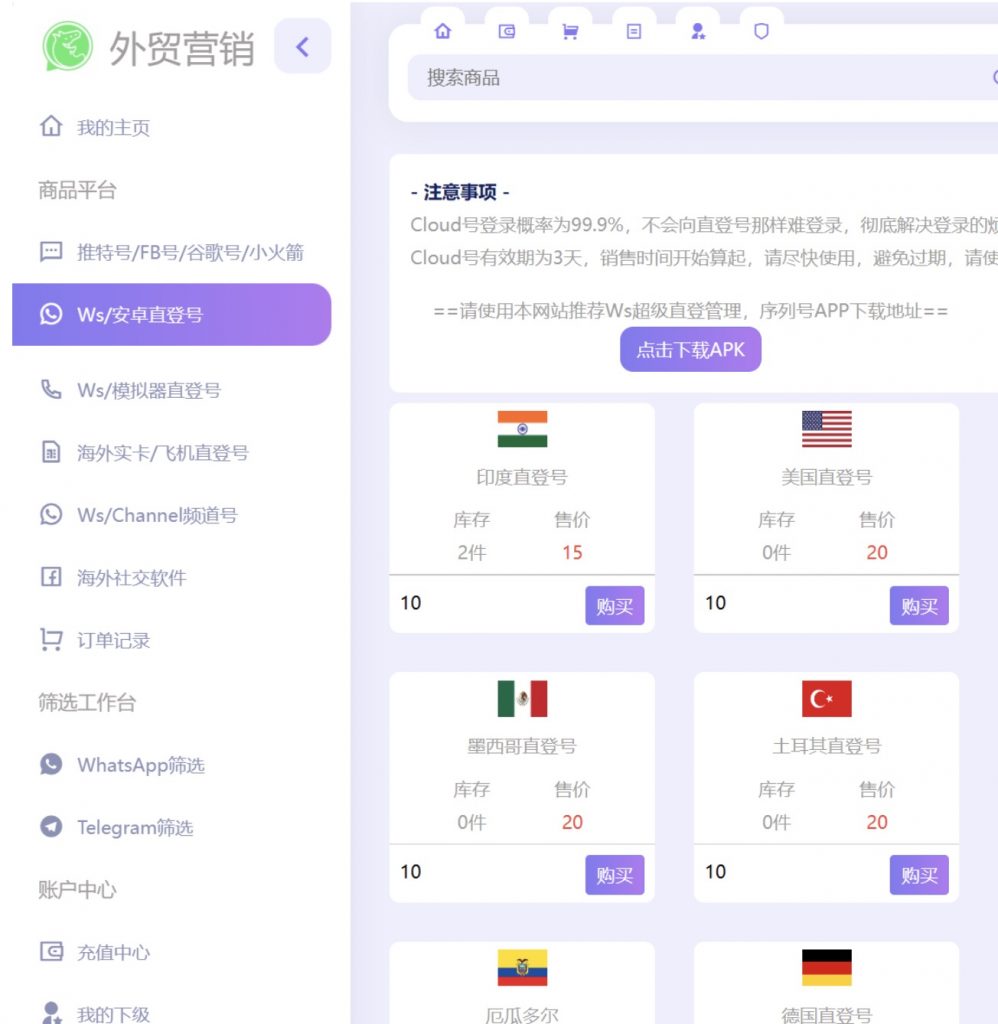998x1024 pixels.
Task: Click the 墨西哥直登号 product title
Action: [522, 746]
